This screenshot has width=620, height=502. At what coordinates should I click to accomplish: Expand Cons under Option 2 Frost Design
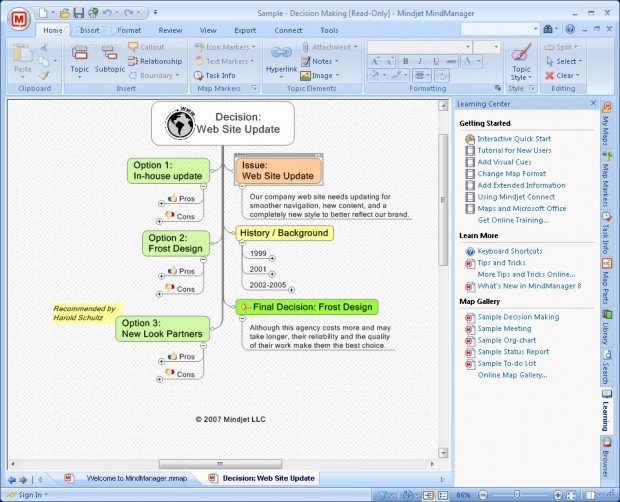point(159,294)
